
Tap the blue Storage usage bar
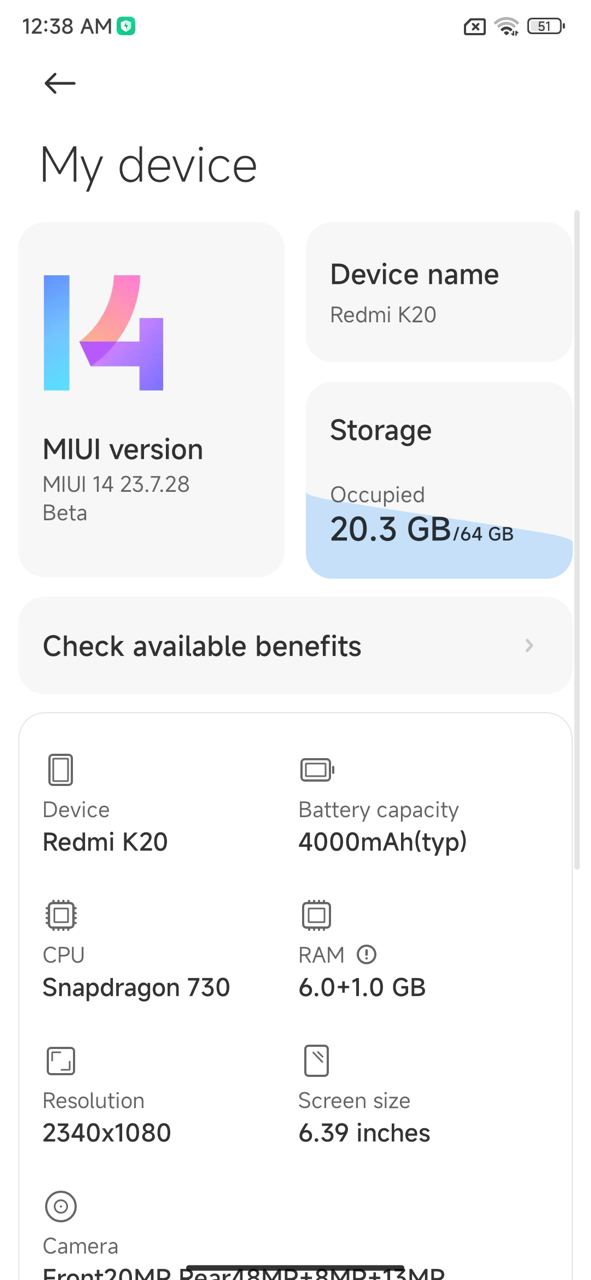[439, 535]
